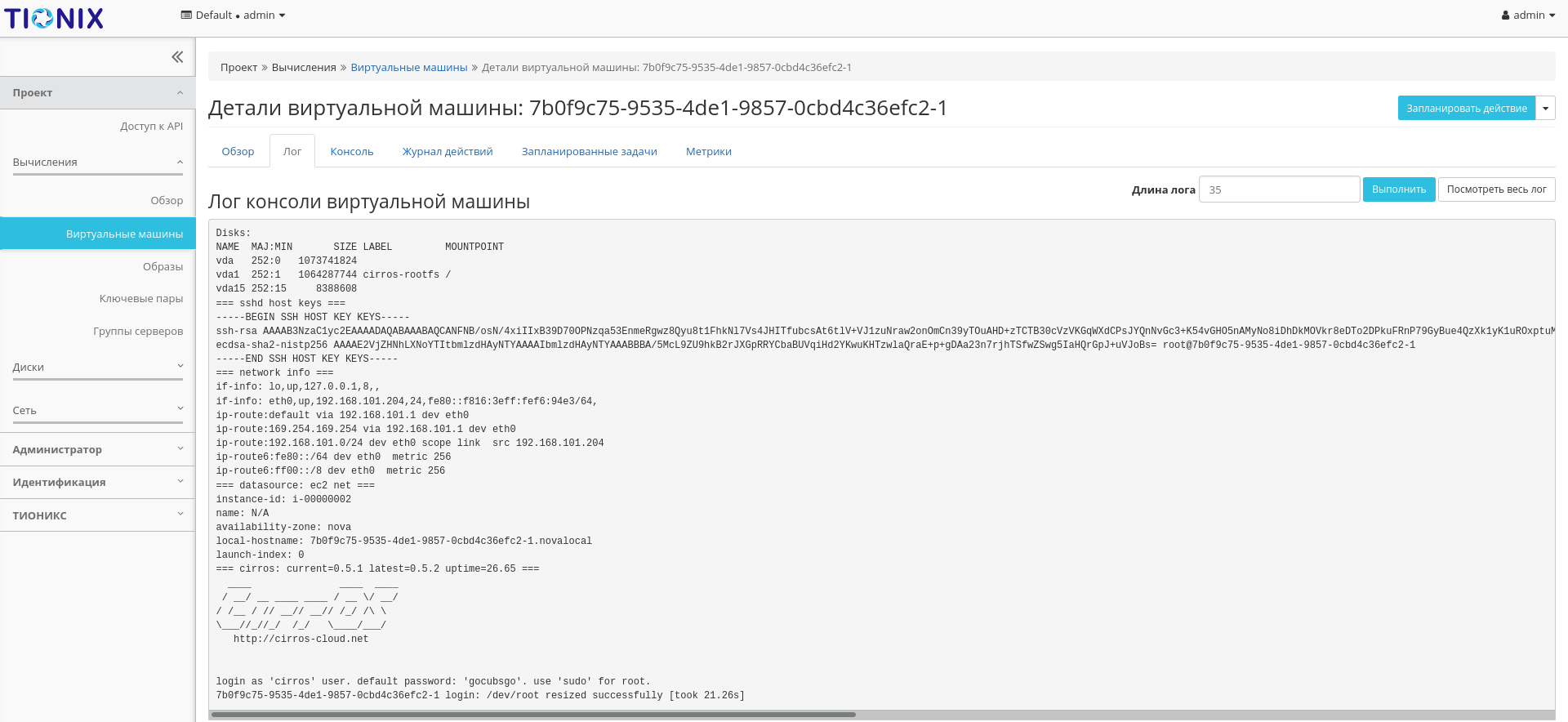The width and height of the screenshot is (1568, 722).
Task: Click the horizontal scrollbar under the log
Action: [x=532, y=715]
